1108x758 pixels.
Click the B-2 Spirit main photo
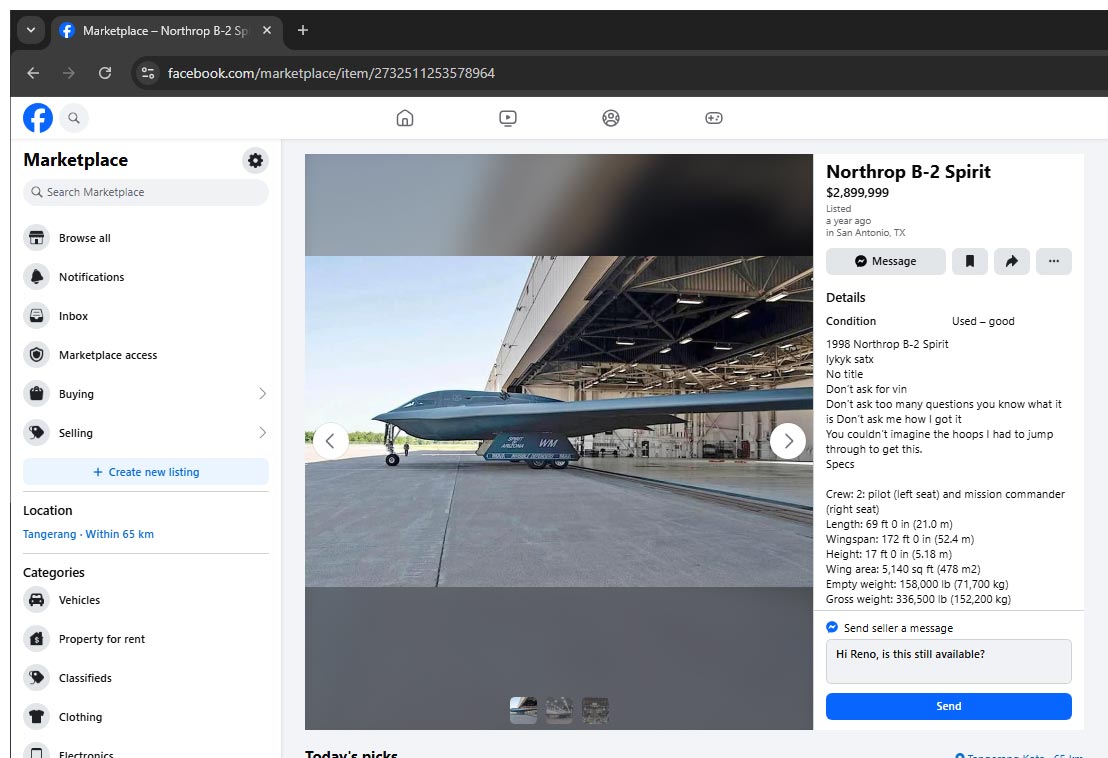(x=559, y=421)
